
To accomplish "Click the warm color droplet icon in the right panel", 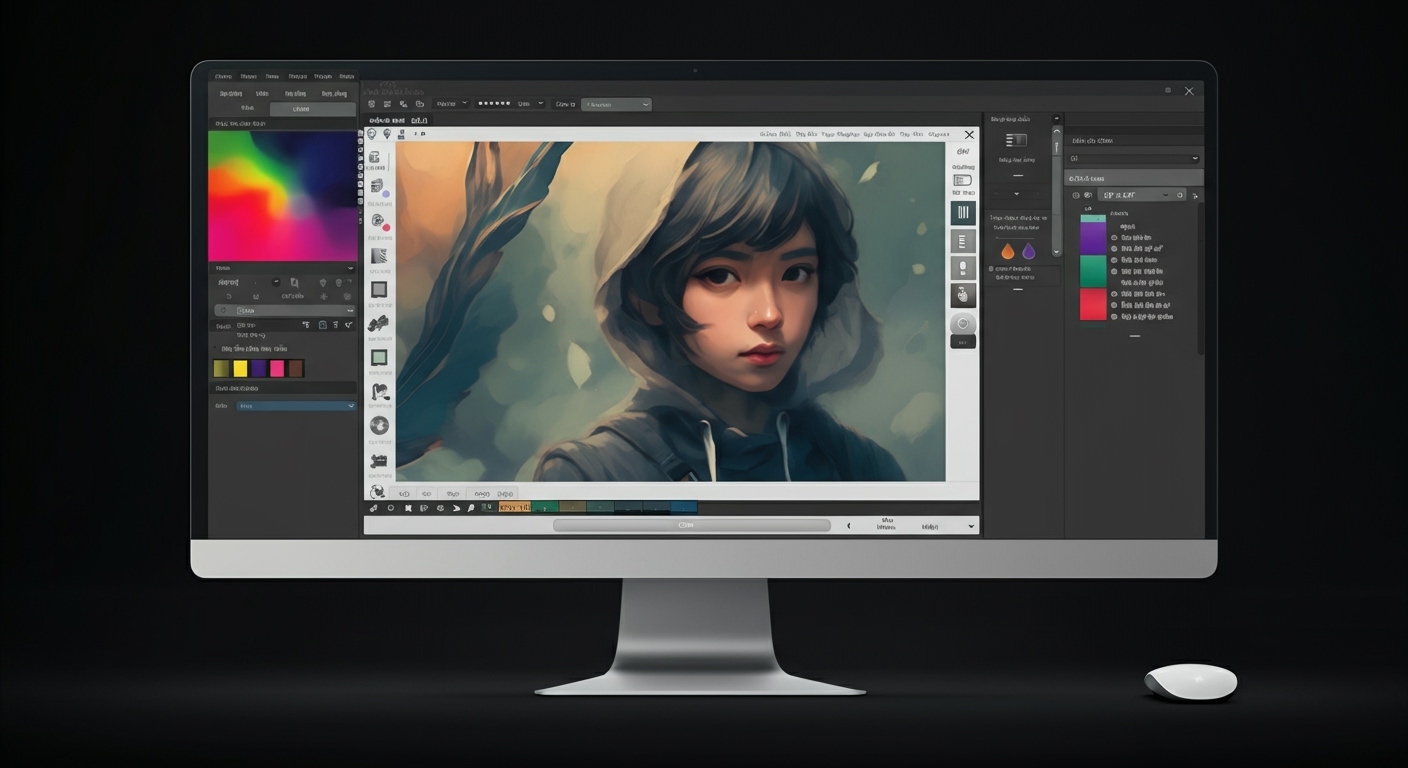I will click(1007, 251).
